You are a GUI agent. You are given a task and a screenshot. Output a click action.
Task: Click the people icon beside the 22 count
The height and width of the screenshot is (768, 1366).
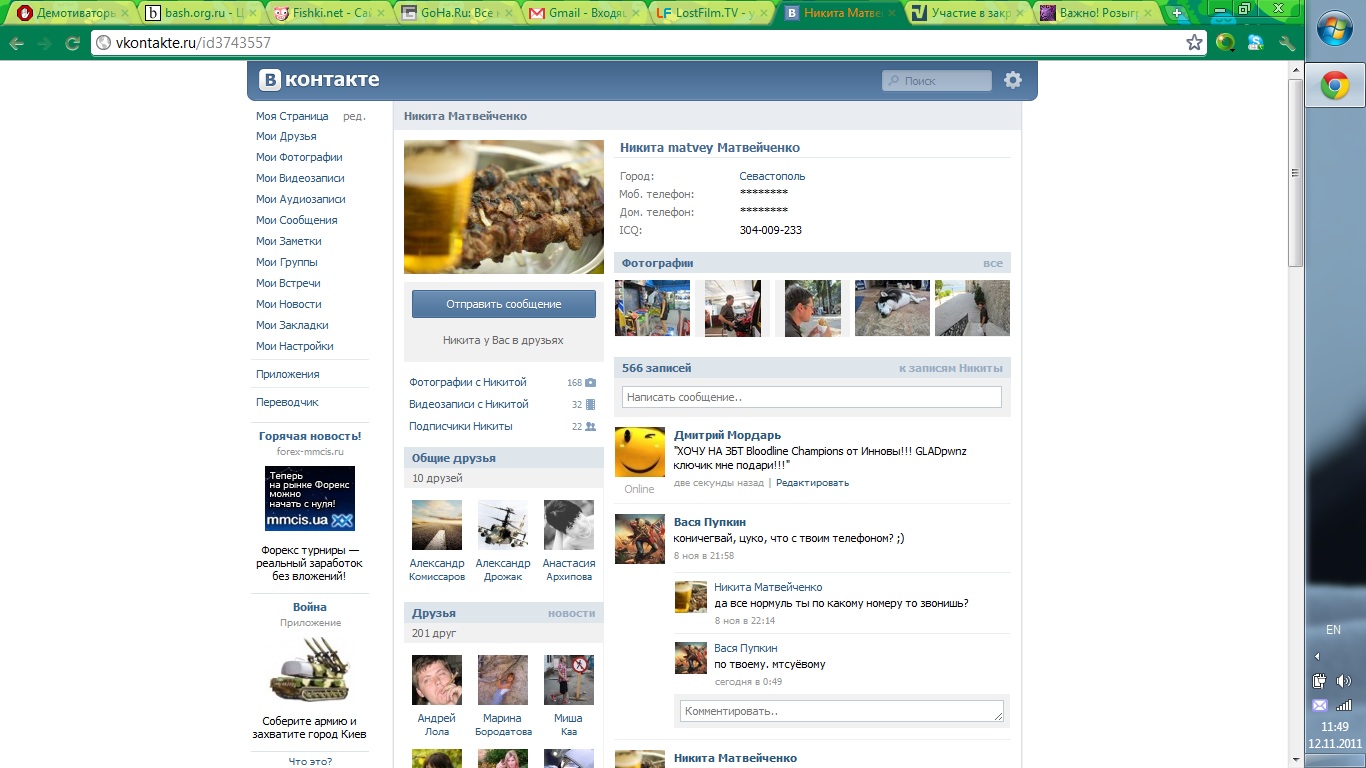(590, 426)
